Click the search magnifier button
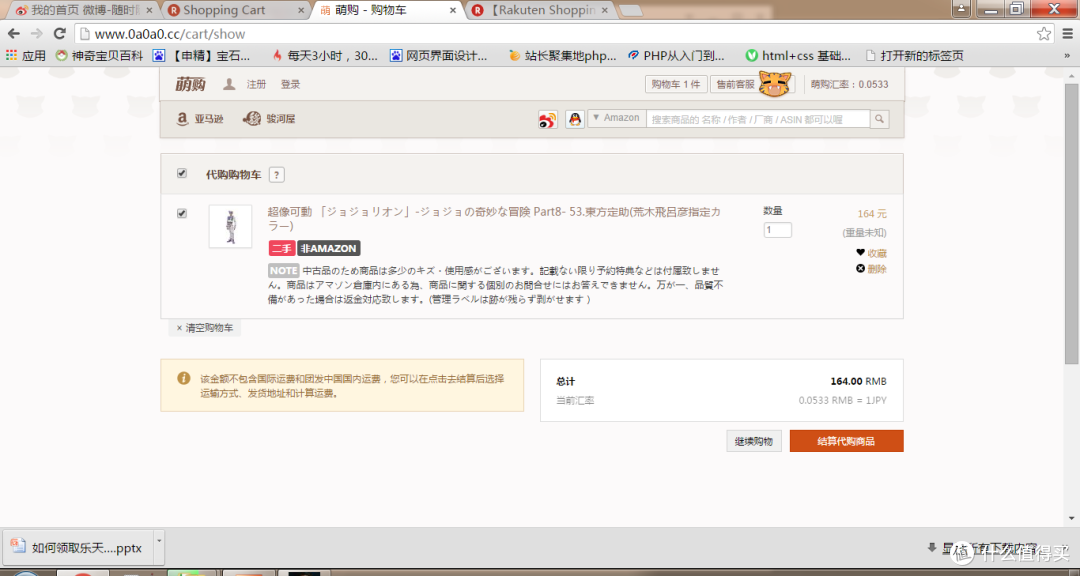 [880, 119]
